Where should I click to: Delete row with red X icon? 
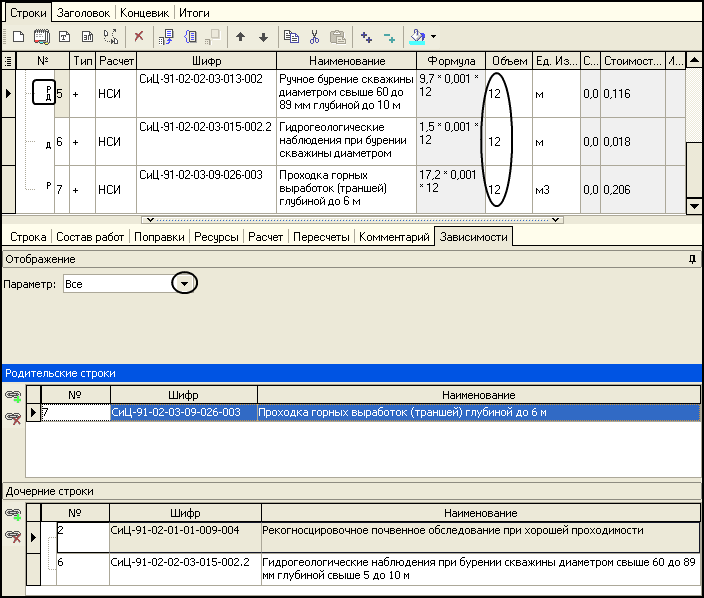pyautogui.click(x=139, y=36)
